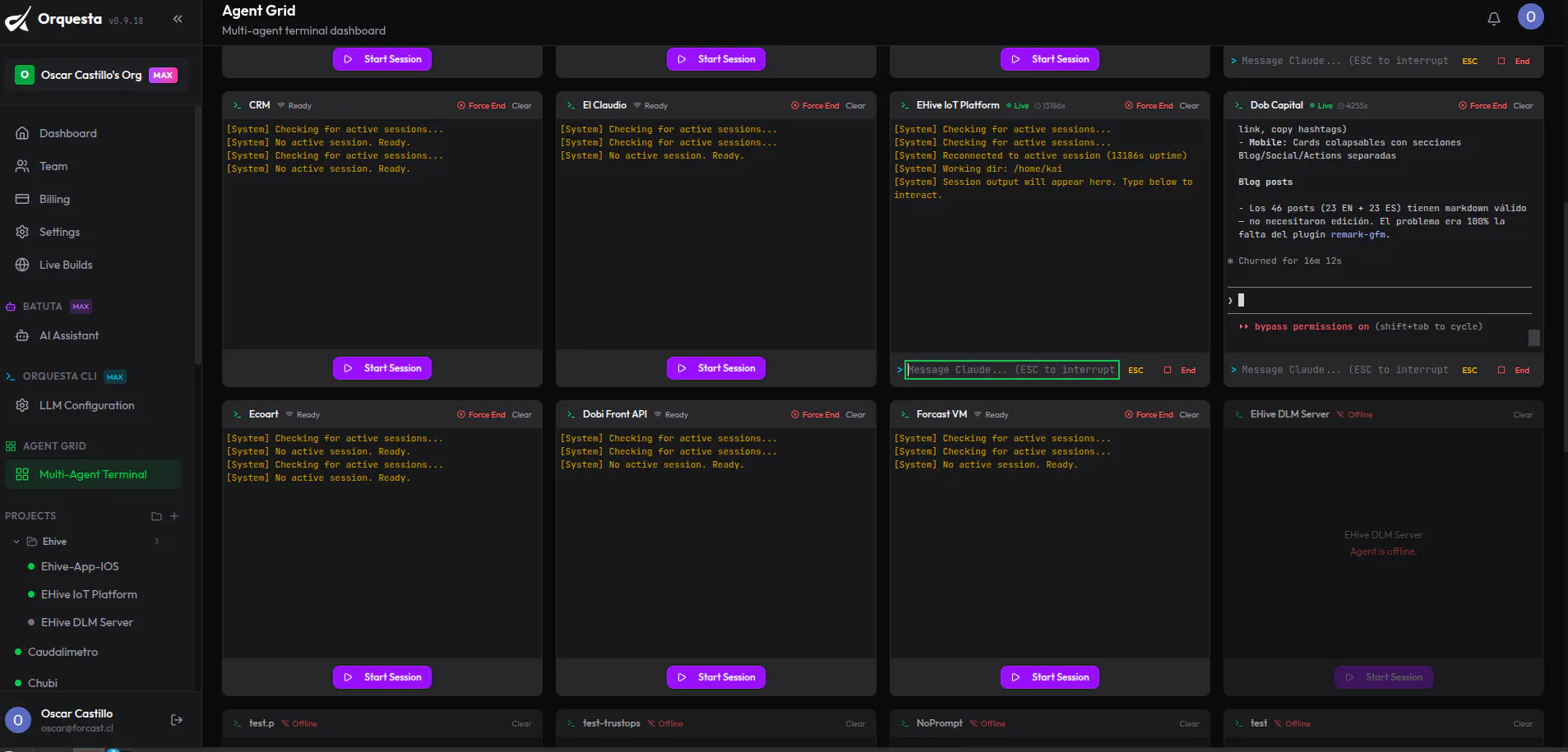The height and width of the screenshot is (752, 1568).
Task: Click the Dob Capital terminal scrollbar thumb
Action: [x=1533, y=338]
